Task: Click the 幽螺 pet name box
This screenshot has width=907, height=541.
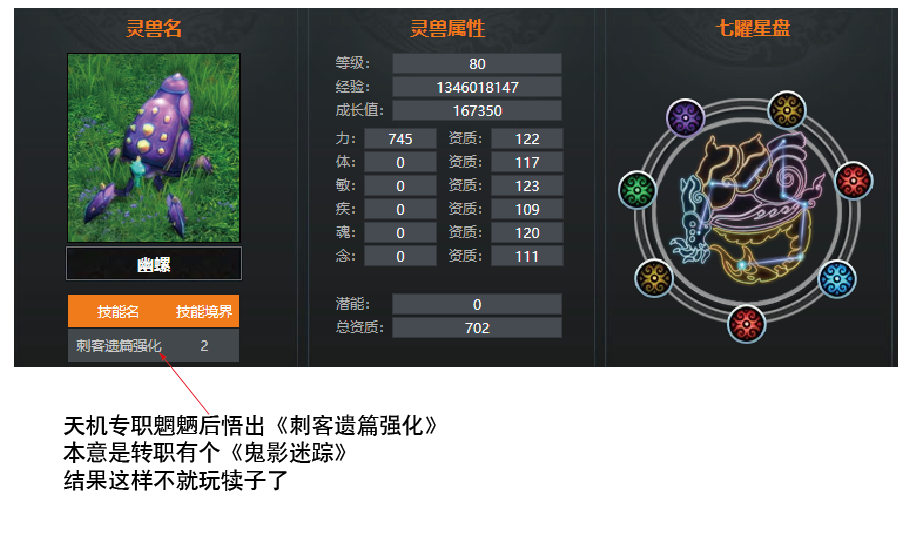Action: tap(154, 264)
